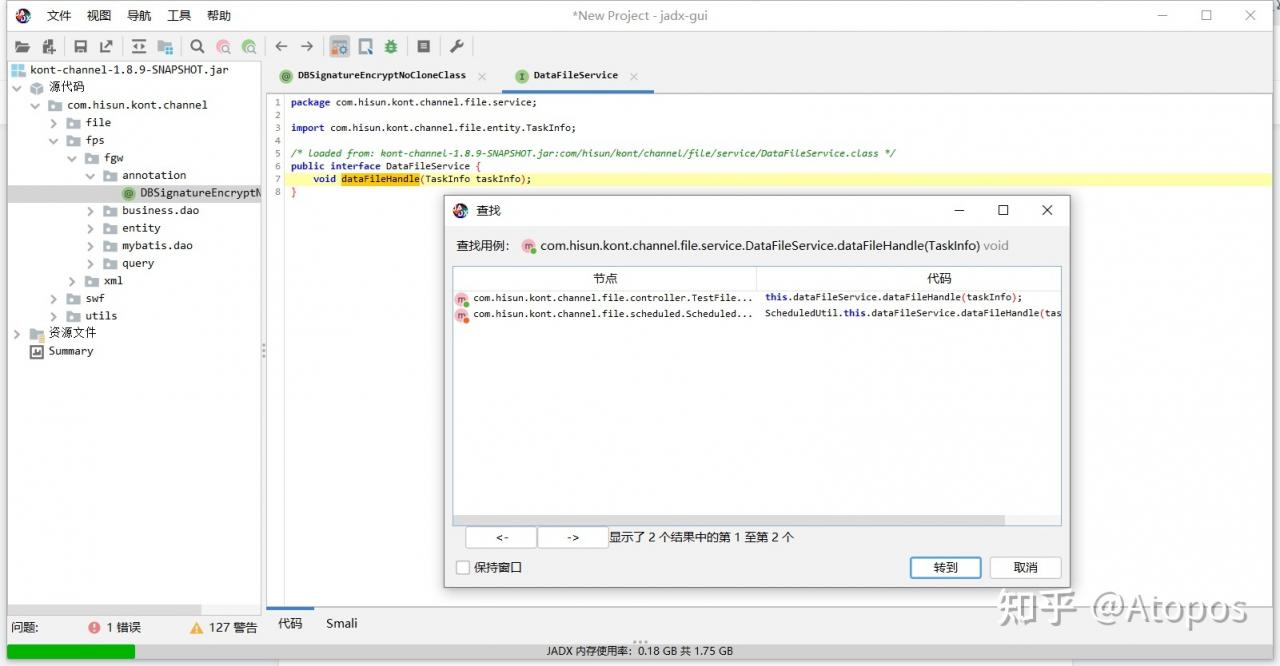Expand the xml folder node
The width and height of the screenshot is (1280, 666).
(72, 281)
